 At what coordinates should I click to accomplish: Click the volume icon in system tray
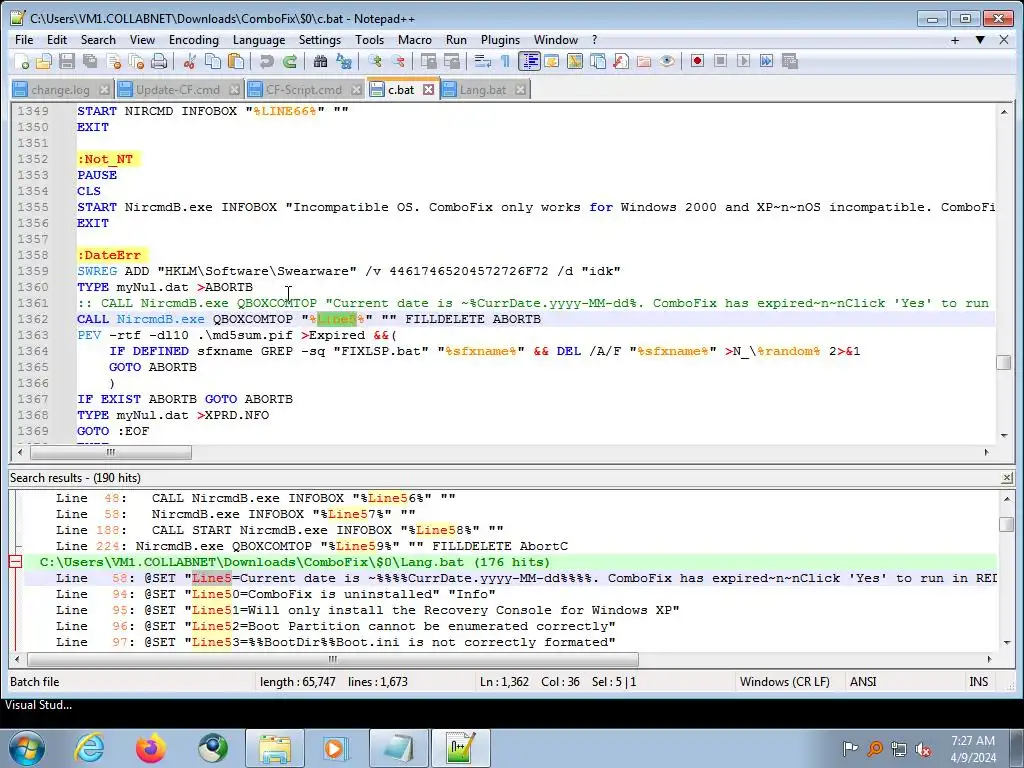point(923,749)
